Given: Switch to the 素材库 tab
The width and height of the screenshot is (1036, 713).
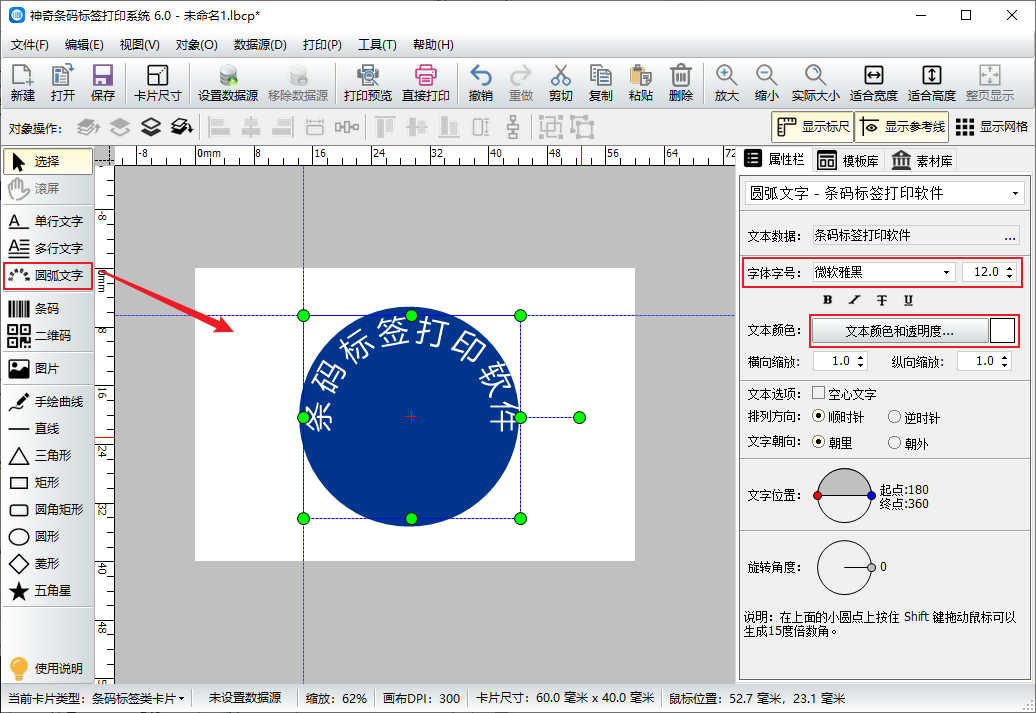Looking at the screenshot, I should [922, 160].
